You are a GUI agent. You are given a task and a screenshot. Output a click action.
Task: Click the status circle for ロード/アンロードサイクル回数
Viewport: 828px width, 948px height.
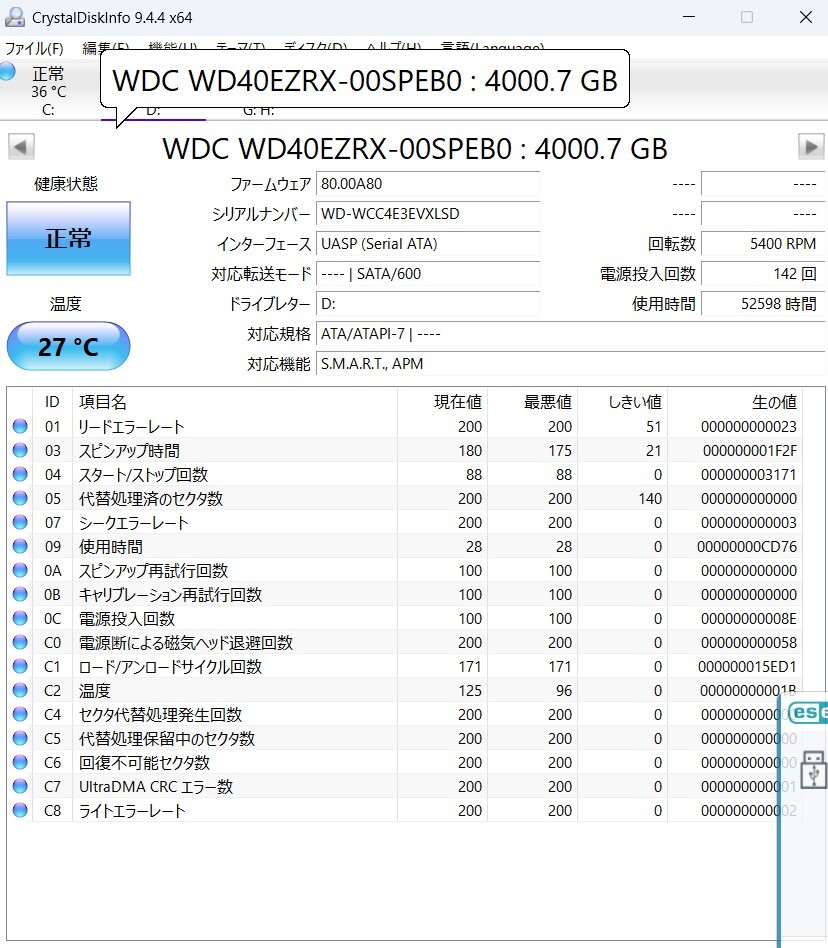coord(20,666)
